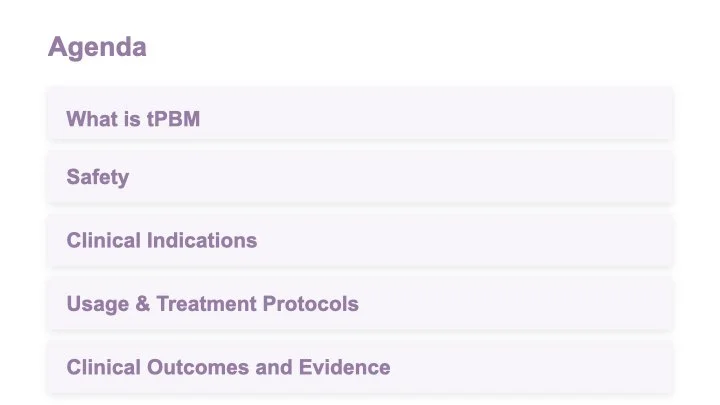Pick the last agenda row about evidence
The height and width of the screenshot is (405, 720).
pos(360,367)
